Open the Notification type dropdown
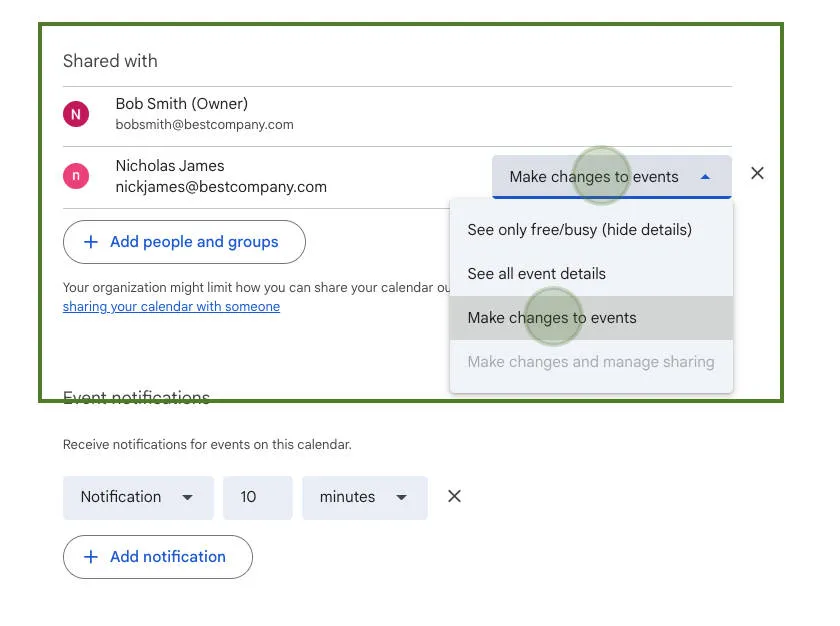840x626 pixels. [x=137, y=497]
